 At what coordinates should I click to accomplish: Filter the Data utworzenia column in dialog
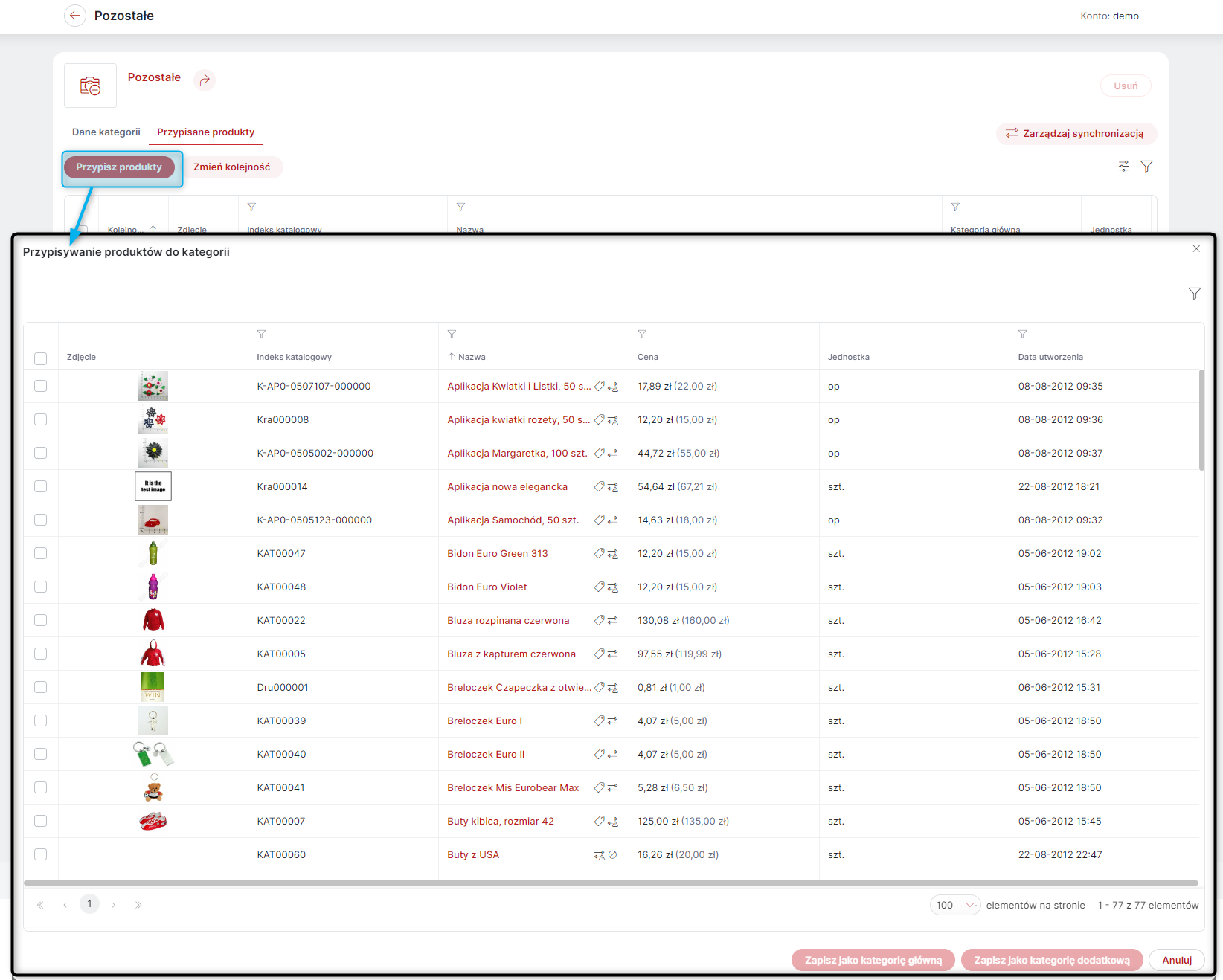click(x=1022, y=335)
